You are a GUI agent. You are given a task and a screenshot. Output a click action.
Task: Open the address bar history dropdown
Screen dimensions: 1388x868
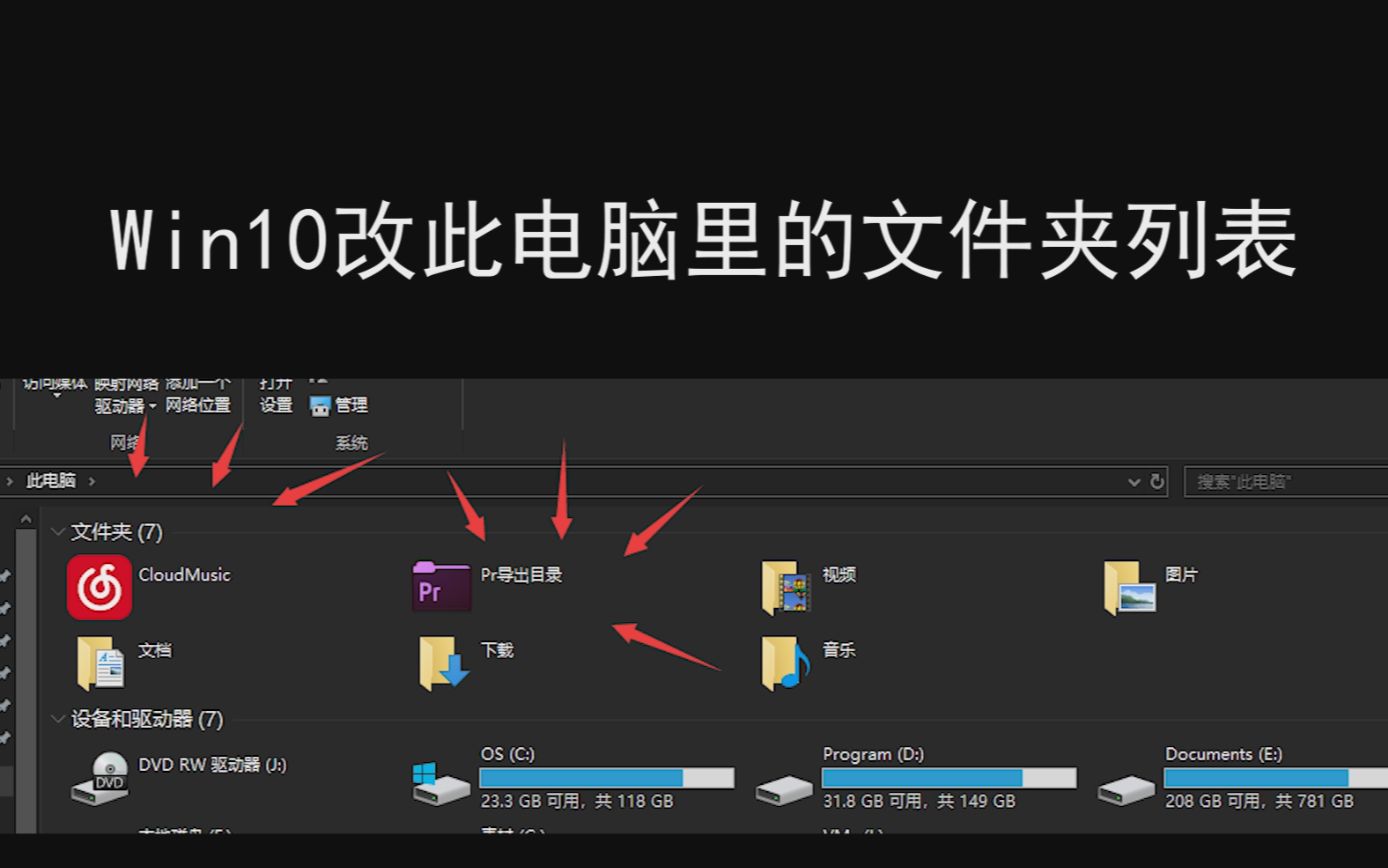(1134, 481)
